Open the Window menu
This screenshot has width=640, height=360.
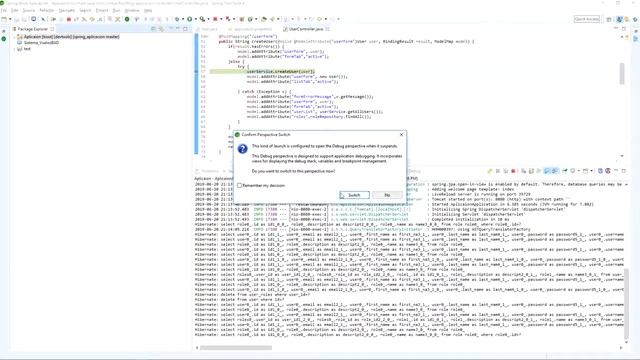point(132,10)
